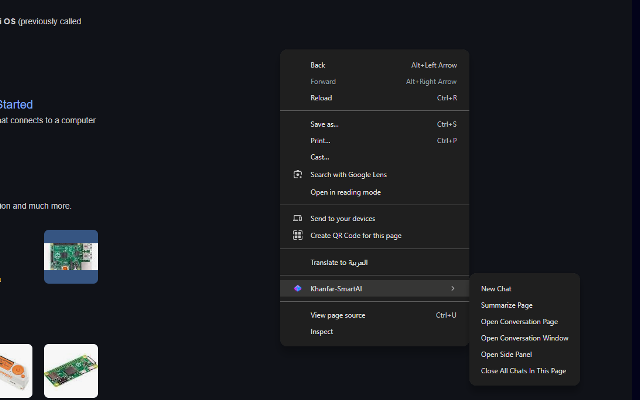Open View page source

click(337, 315)
